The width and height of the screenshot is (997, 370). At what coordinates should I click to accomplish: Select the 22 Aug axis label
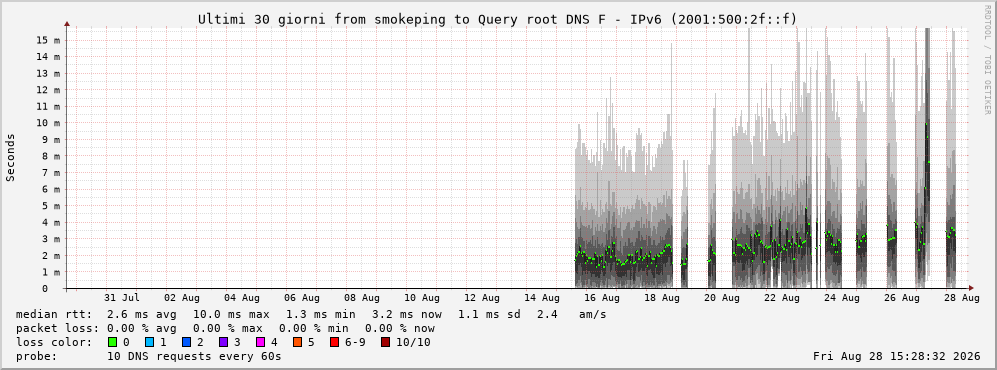click(x=781, y=298)
